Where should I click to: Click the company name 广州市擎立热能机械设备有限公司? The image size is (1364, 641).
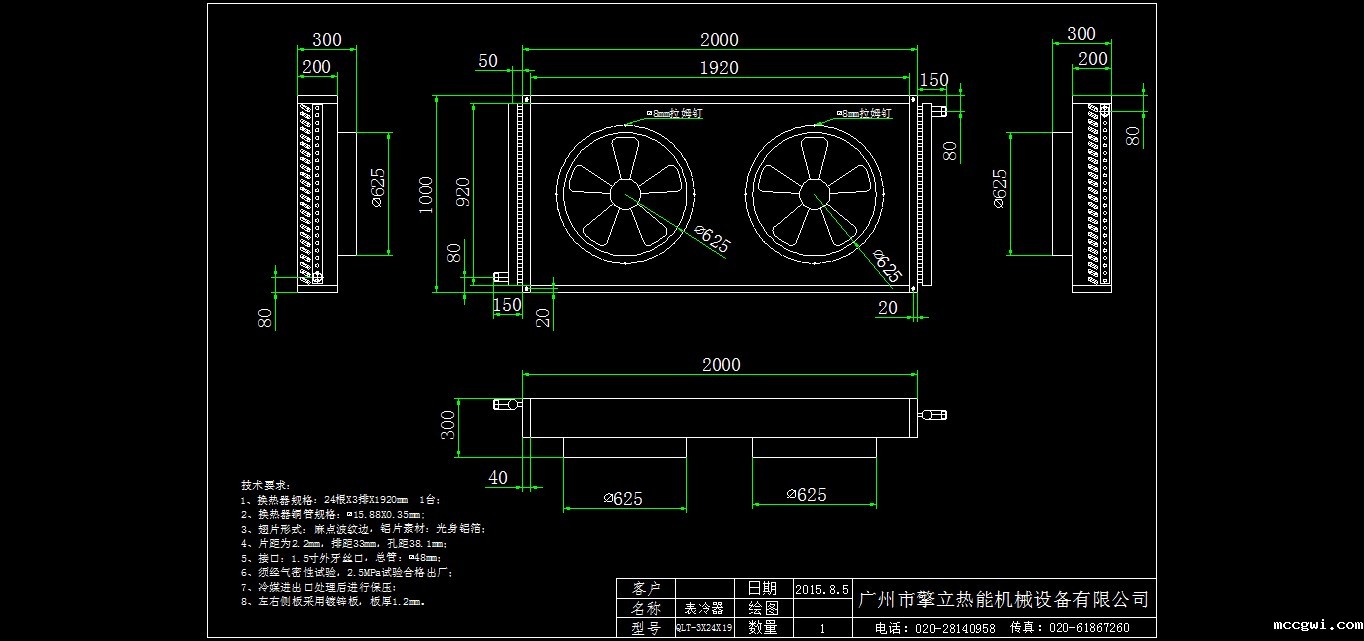coord(1003,600)
